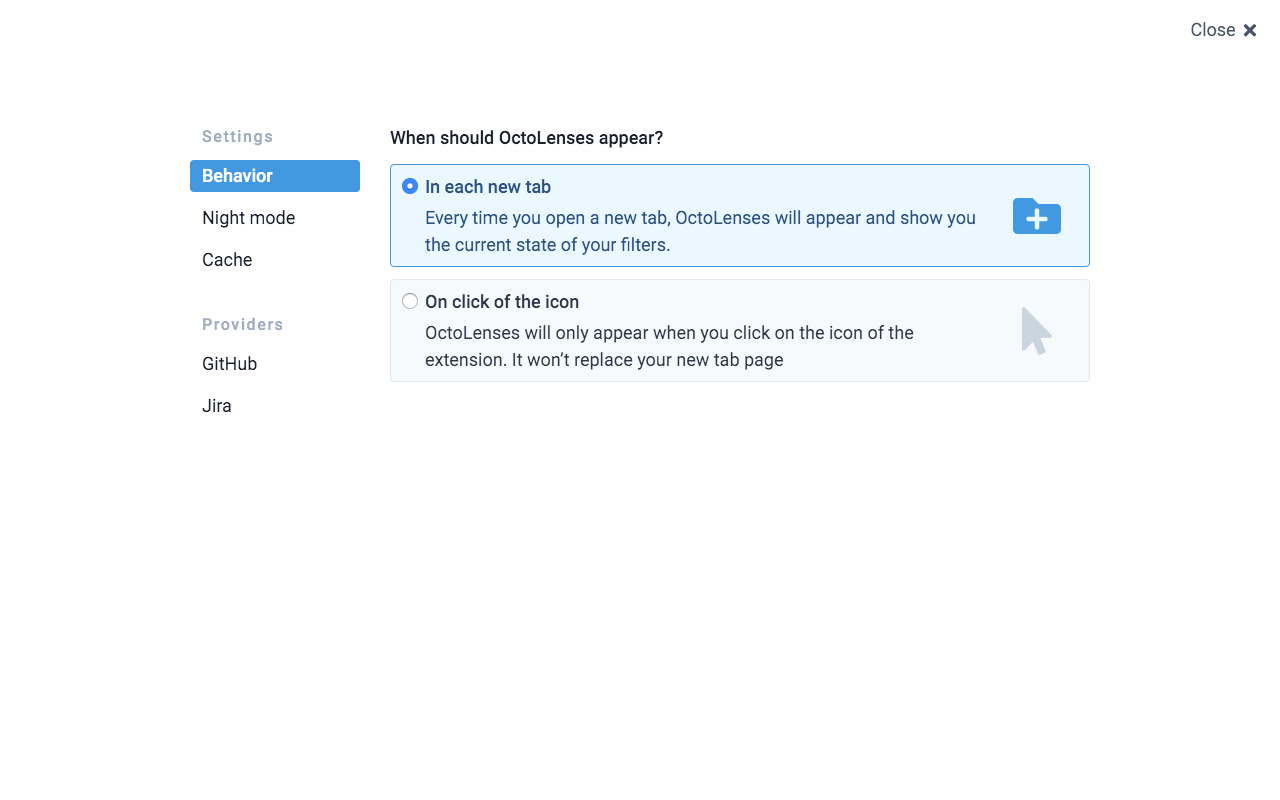The image size is (1280, 800).
Task: Click the X icon beside Close
Action: click(1250, 30)
